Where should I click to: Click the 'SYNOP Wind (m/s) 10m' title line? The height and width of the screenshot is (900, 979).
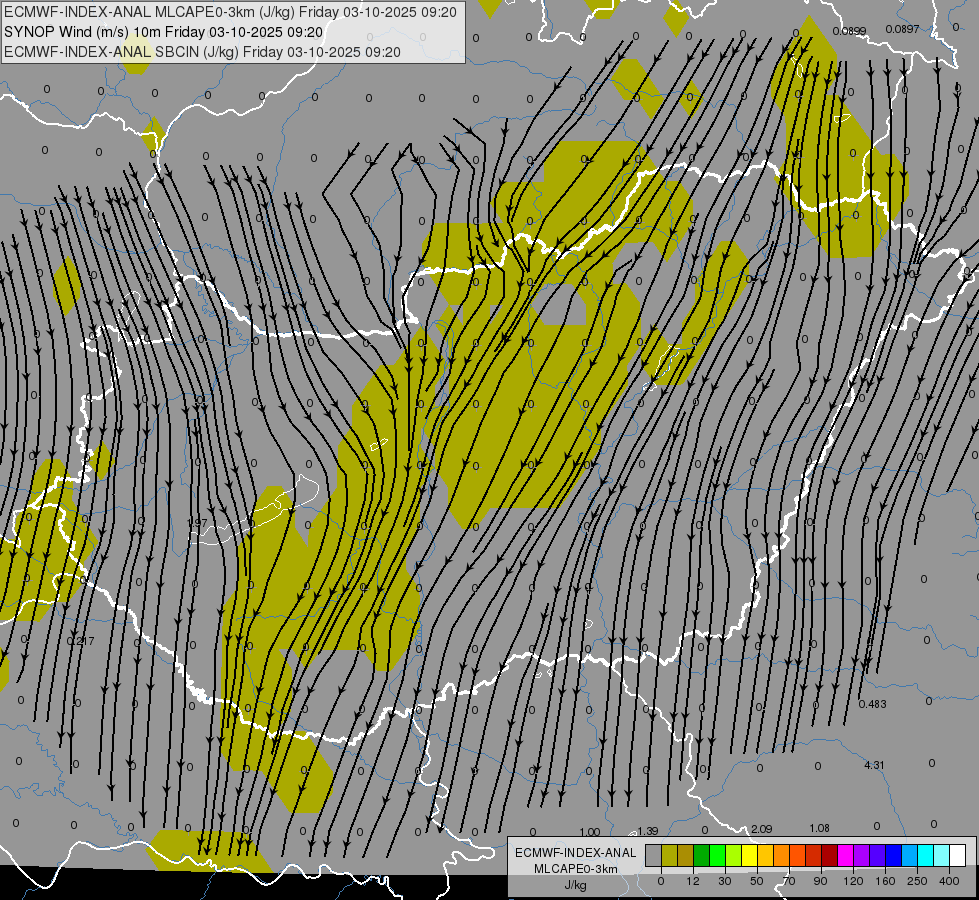coord(164,32)
